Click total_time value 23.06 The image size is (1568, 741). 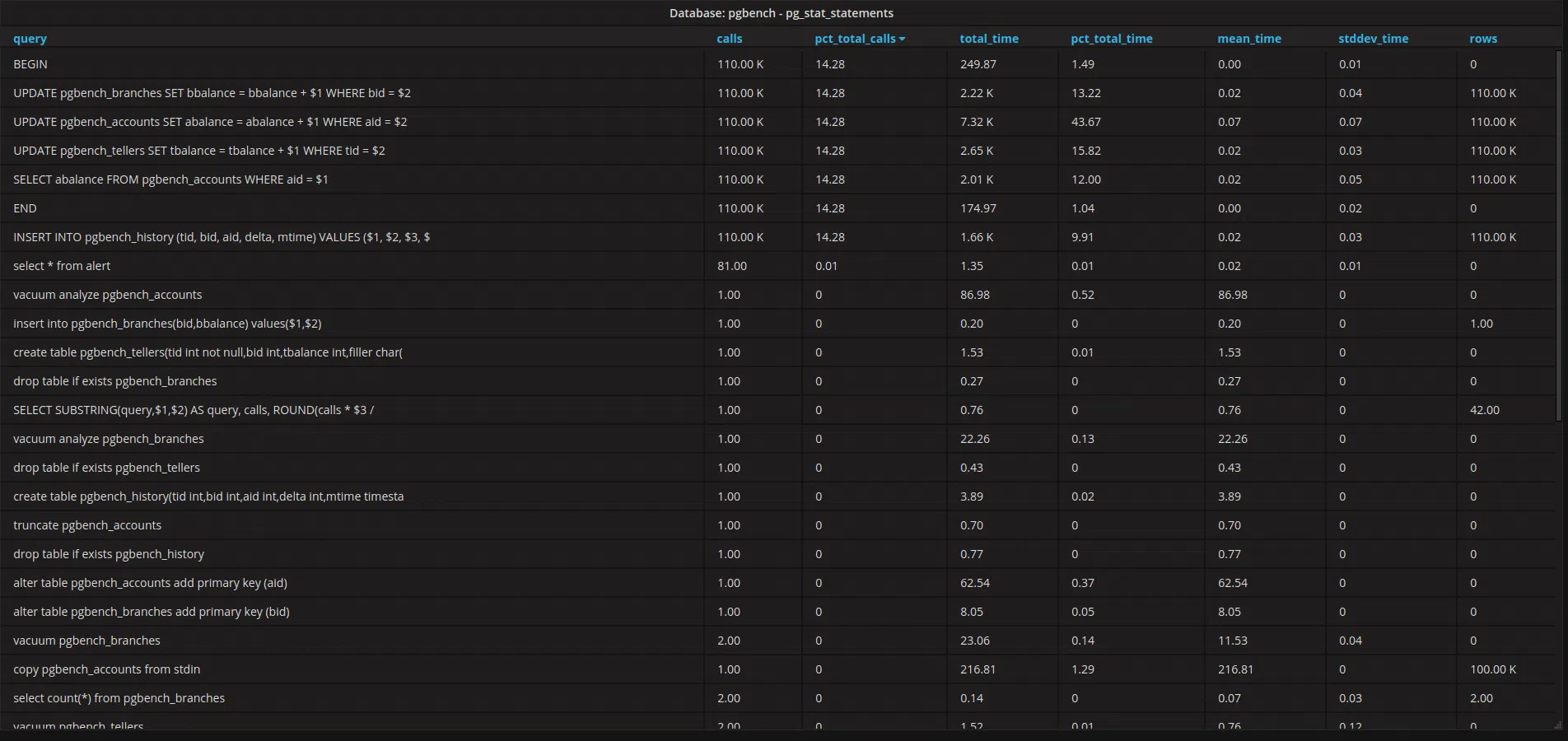click(x=975, y=641)
